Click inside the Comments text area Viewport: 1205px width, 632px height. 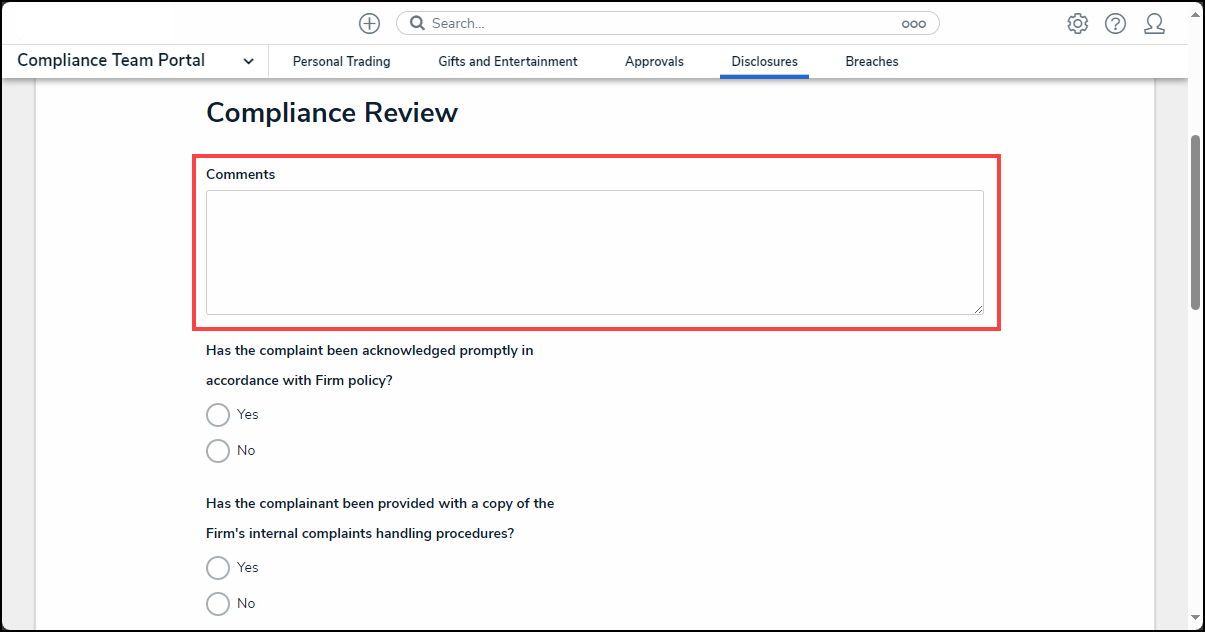594,252
